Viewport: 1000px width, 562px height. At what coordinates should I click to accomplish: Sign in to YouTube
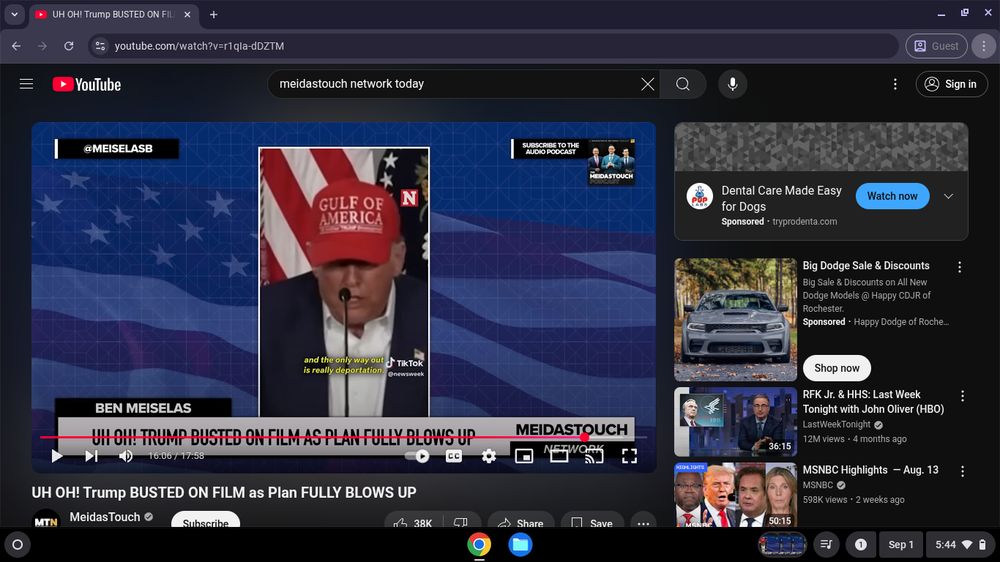click(x=951, y=84)
